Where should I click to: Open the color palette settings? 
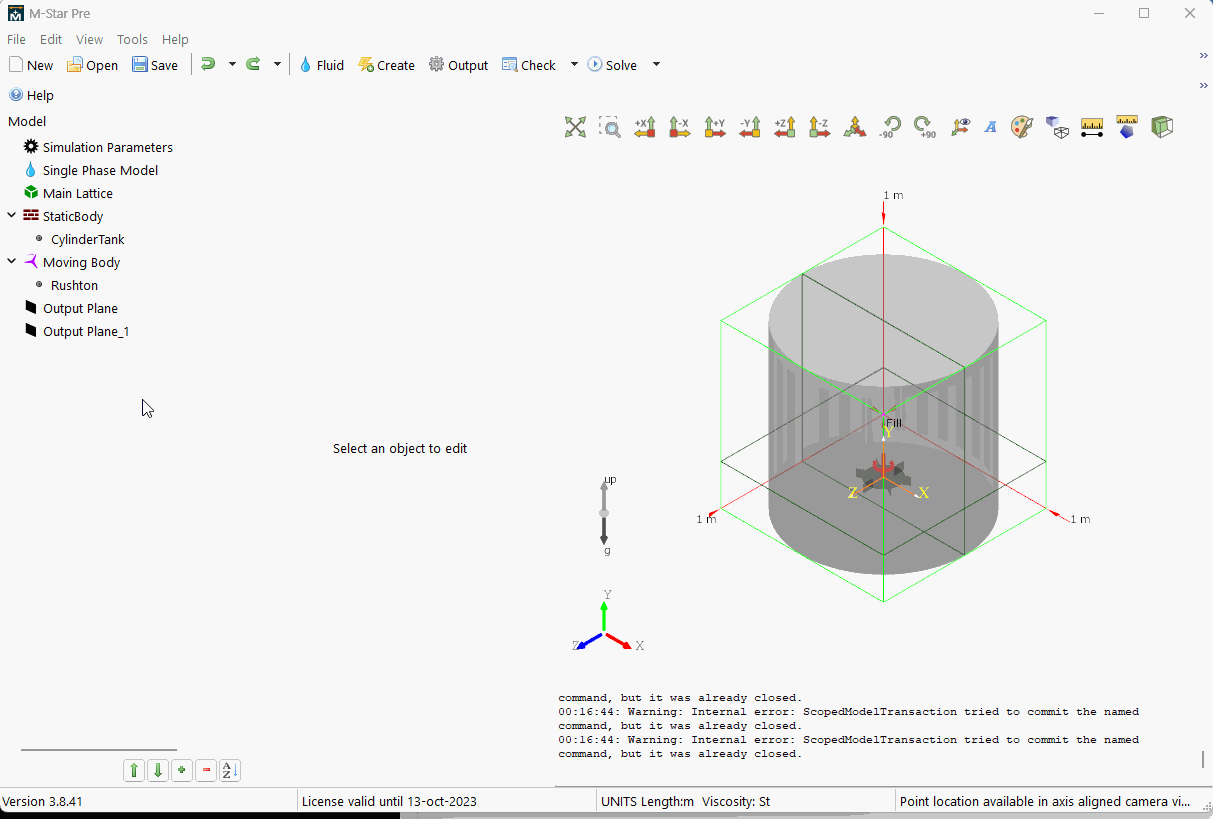(1022, 127)
